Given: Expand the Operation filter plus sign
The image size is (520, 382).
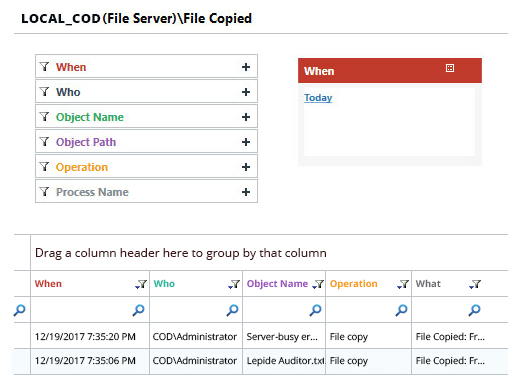Looking at the screenshot, I should point(246,167).
